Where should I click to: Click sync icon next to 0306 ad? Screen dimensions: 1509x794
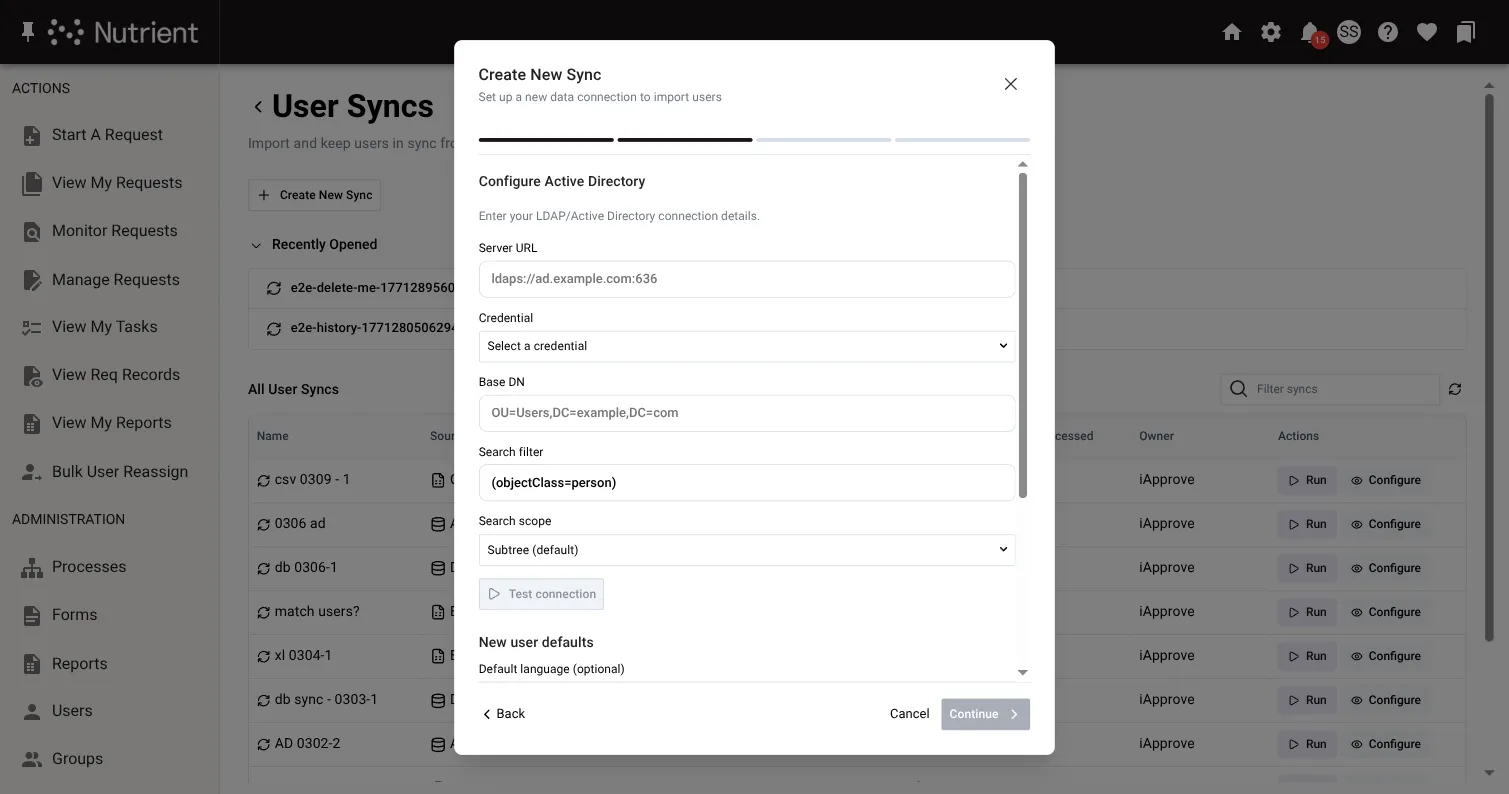tap(264, 524)
